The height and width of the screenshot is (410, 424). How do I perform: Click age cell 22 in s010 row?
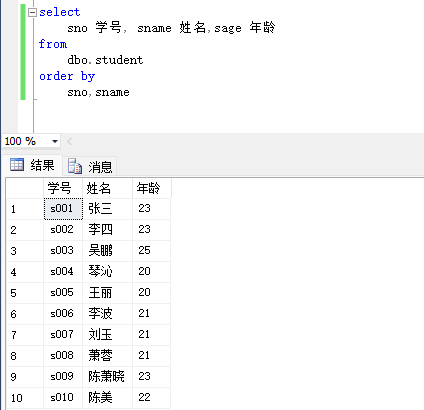(x=151, y=398)
